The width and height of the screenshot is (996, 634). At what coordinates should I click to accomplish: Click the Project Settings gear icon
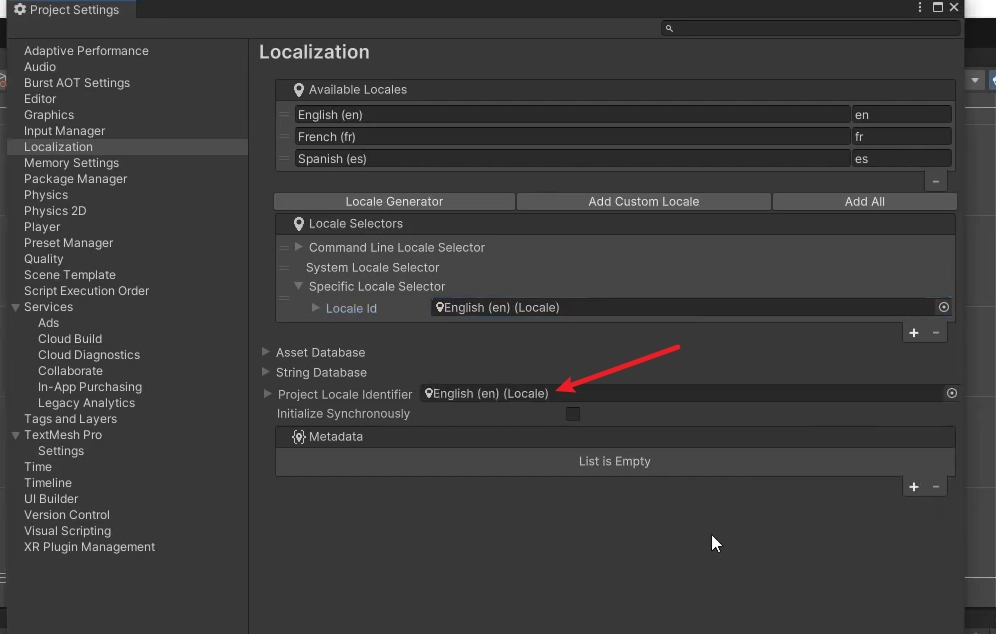coord(20,10)
